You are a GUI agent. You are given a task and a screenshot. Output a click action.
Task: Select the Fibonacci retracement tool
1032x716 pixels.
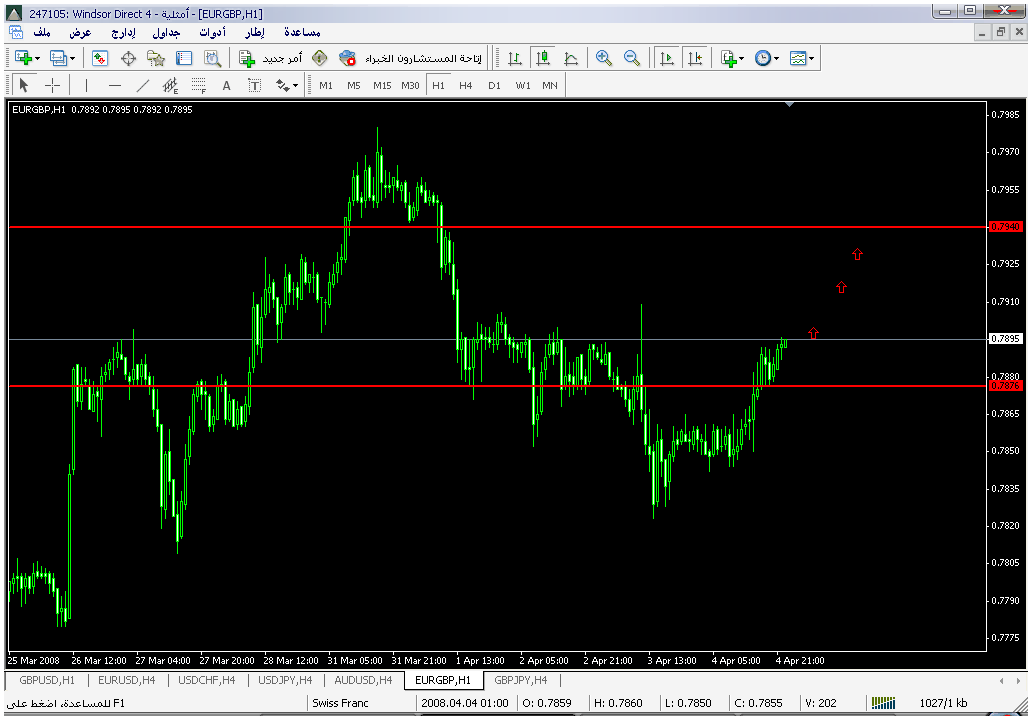[199, 86]
